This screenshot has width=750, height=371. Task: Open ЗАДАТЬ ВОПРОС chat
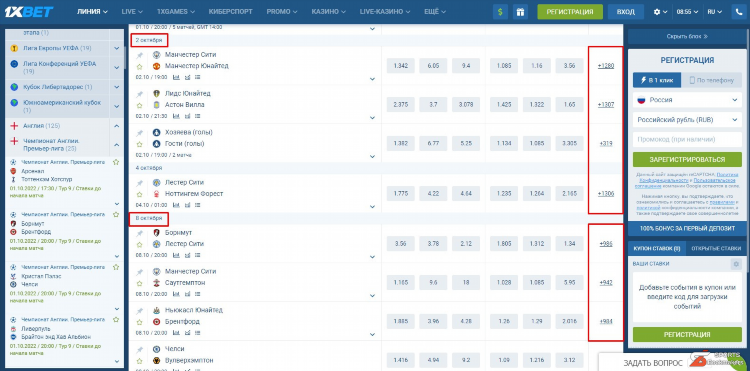tap(653, 363)
